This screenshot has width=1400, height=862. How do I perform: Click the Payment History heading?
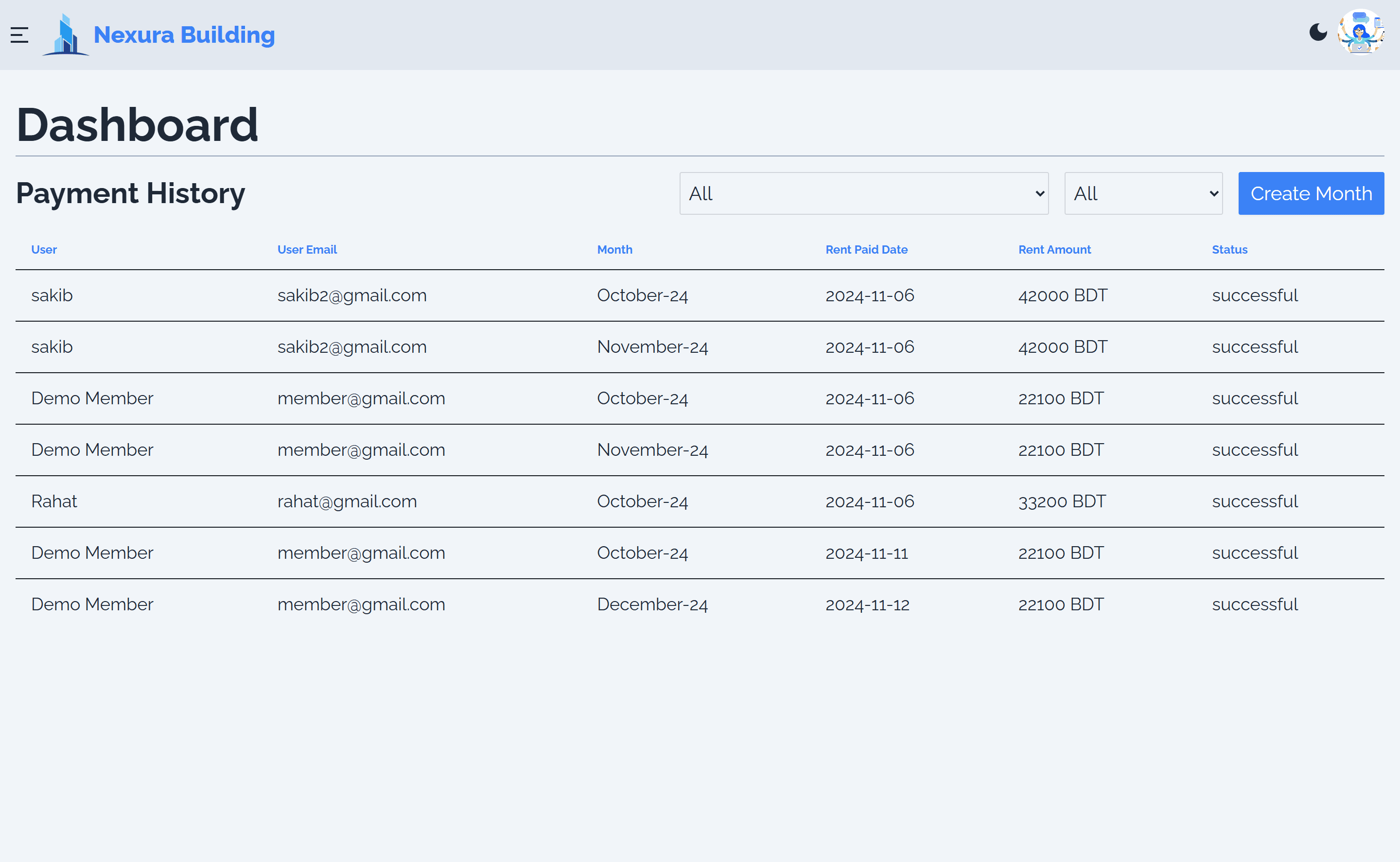(130, 193)
